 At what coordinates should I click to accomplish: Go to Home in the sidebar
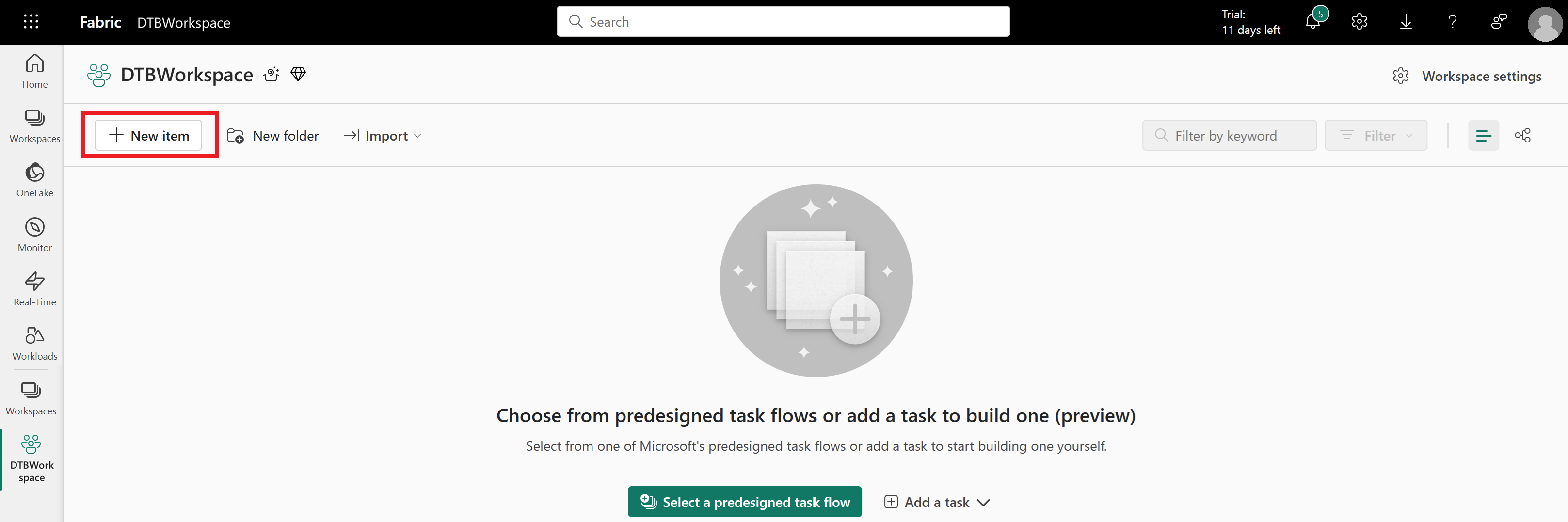point(35,72)
